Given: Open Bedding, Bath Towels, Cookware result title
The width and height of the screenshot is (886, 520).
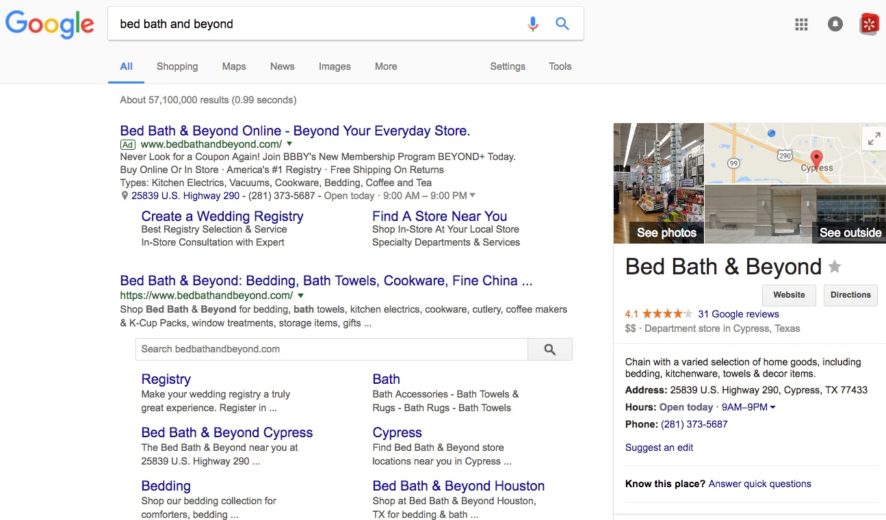Looking at the screenshot, I should pyautogui.click(x=326, y=280).
